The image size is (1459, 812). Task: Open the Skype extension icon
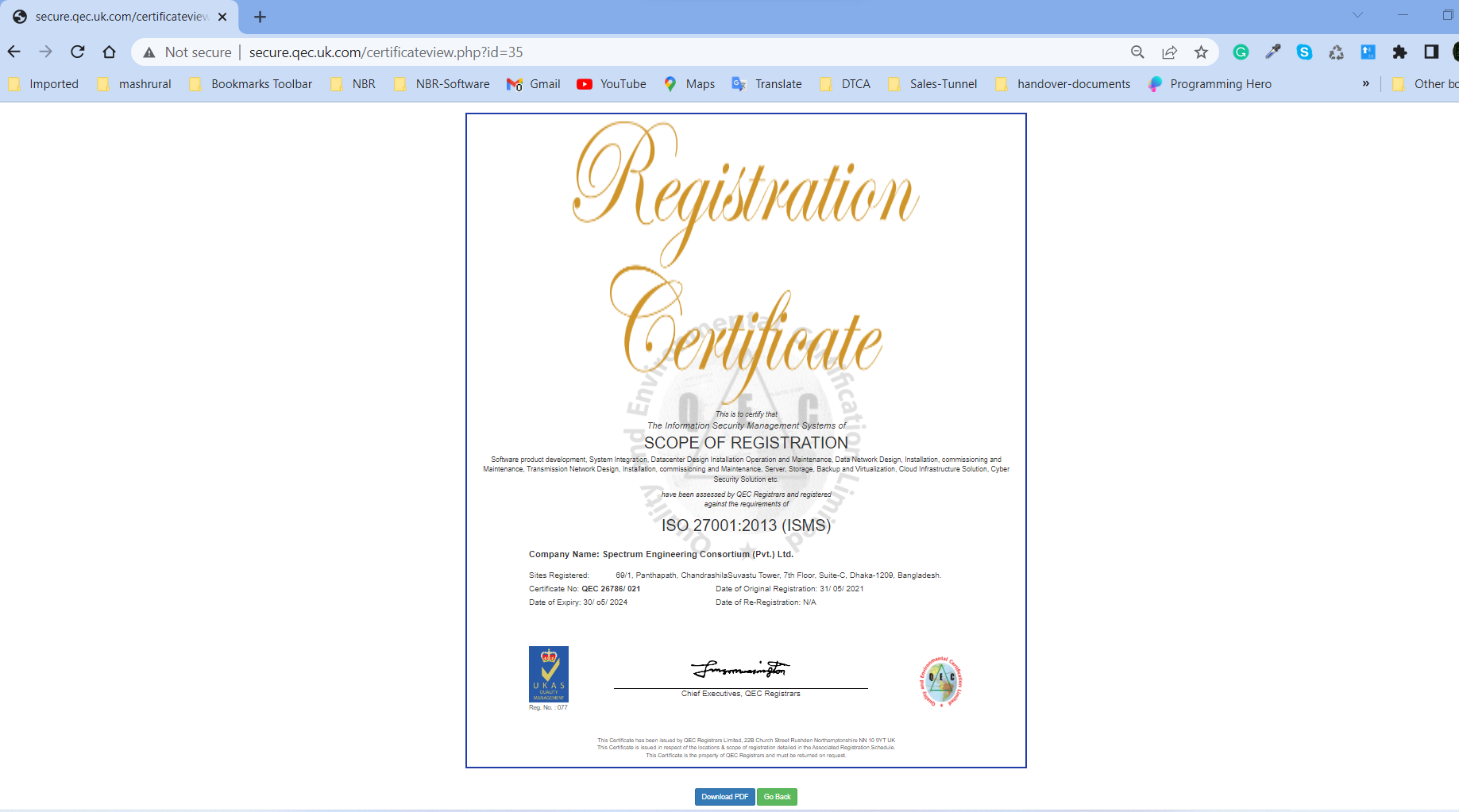point(1304,52)
